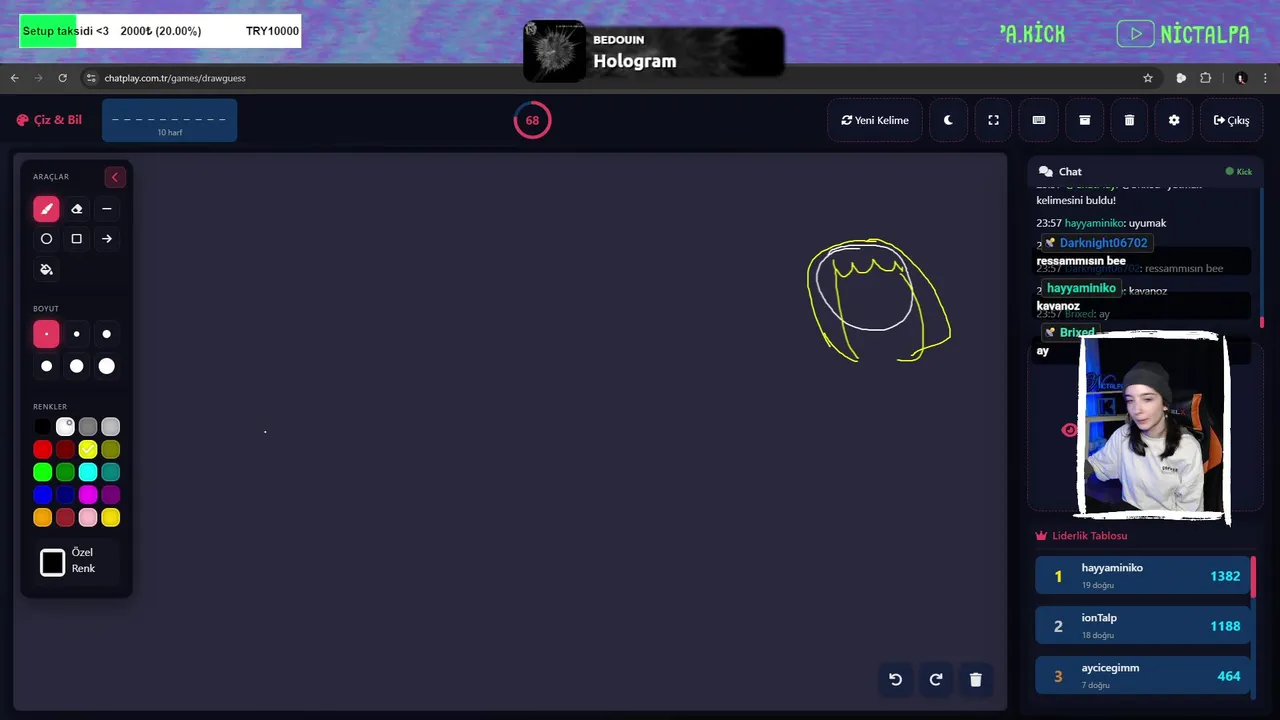Pick the teal color swatch
This screenshot has width=1280, height=720.
[111, 472]
